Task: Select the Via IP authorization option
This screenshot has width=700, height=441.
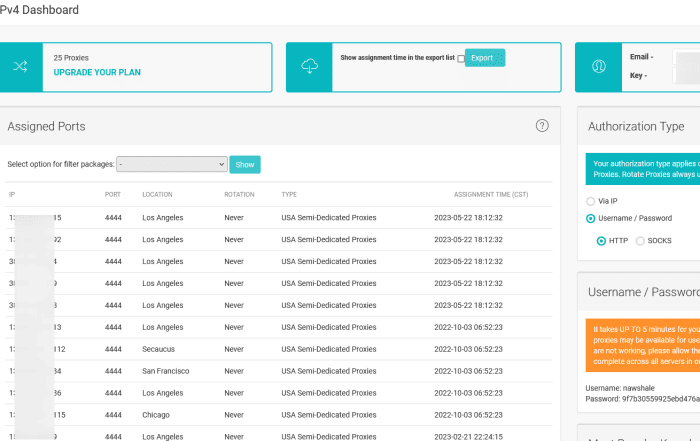Action: [x=590, y=201]
